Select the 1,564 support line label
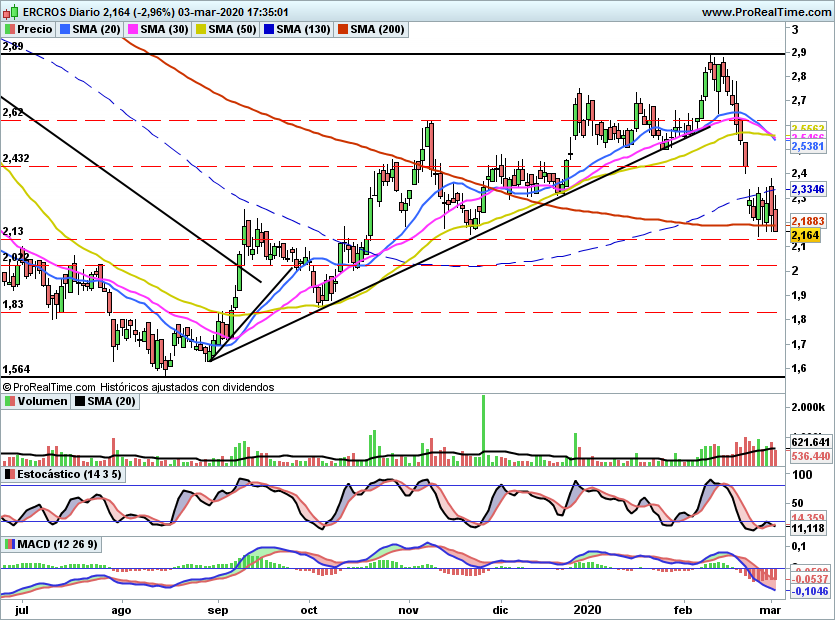 click(x=16, y=368)
